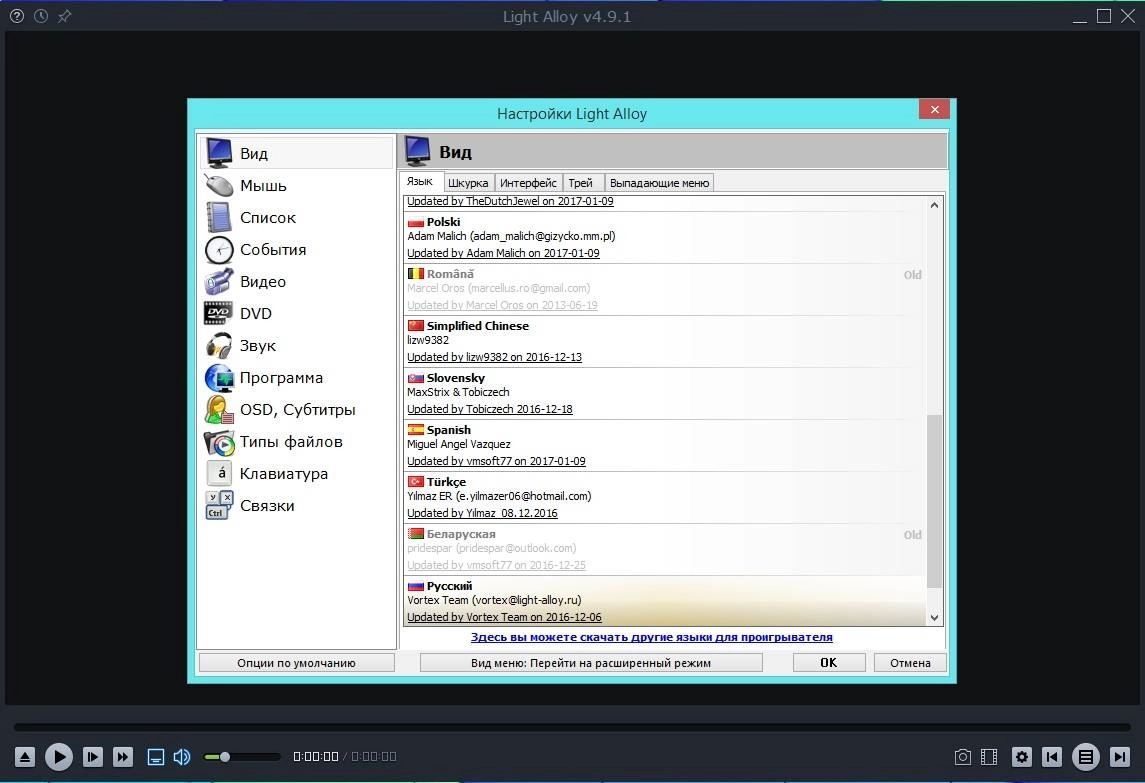
Task: Take a screenshot with the camera icon
Action: pyautogui.click(x=962, y=757)
